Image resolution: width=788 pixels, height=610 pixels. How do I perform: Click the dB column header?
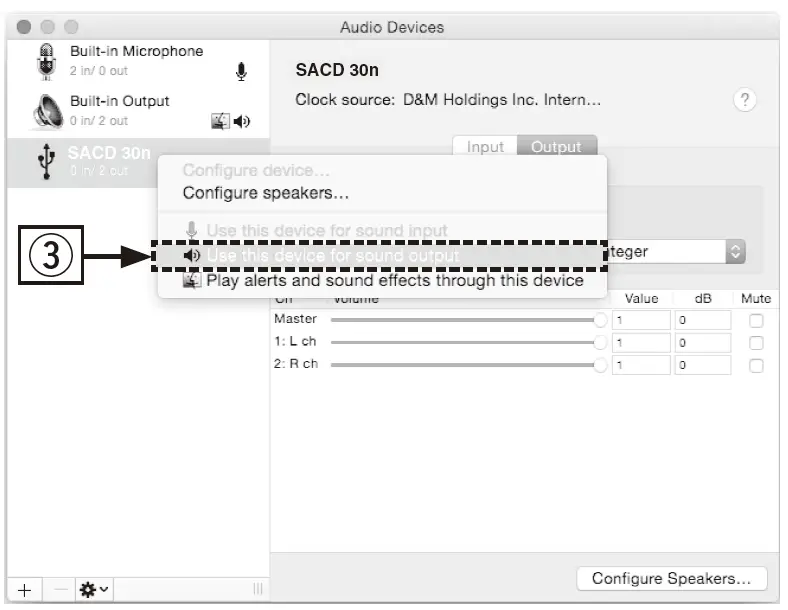tap(703, 298)
